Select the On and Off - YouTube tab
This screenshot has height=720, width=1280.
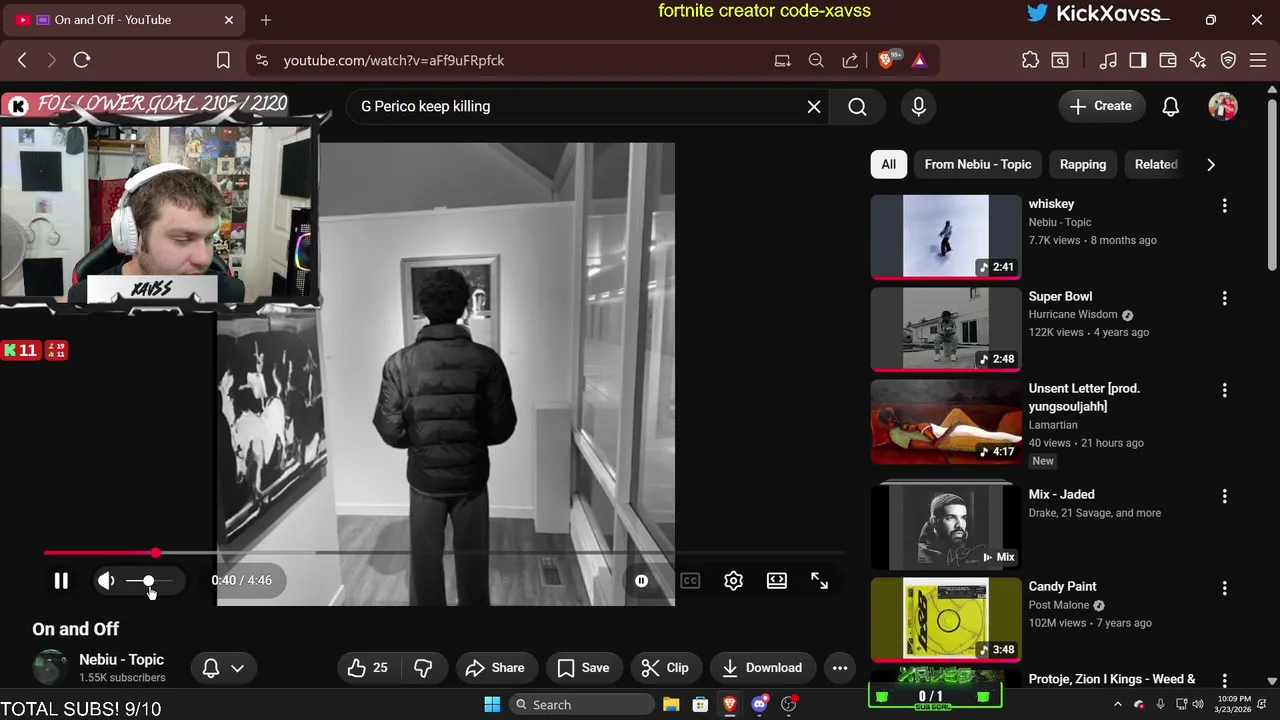click(x=126, y=20)
